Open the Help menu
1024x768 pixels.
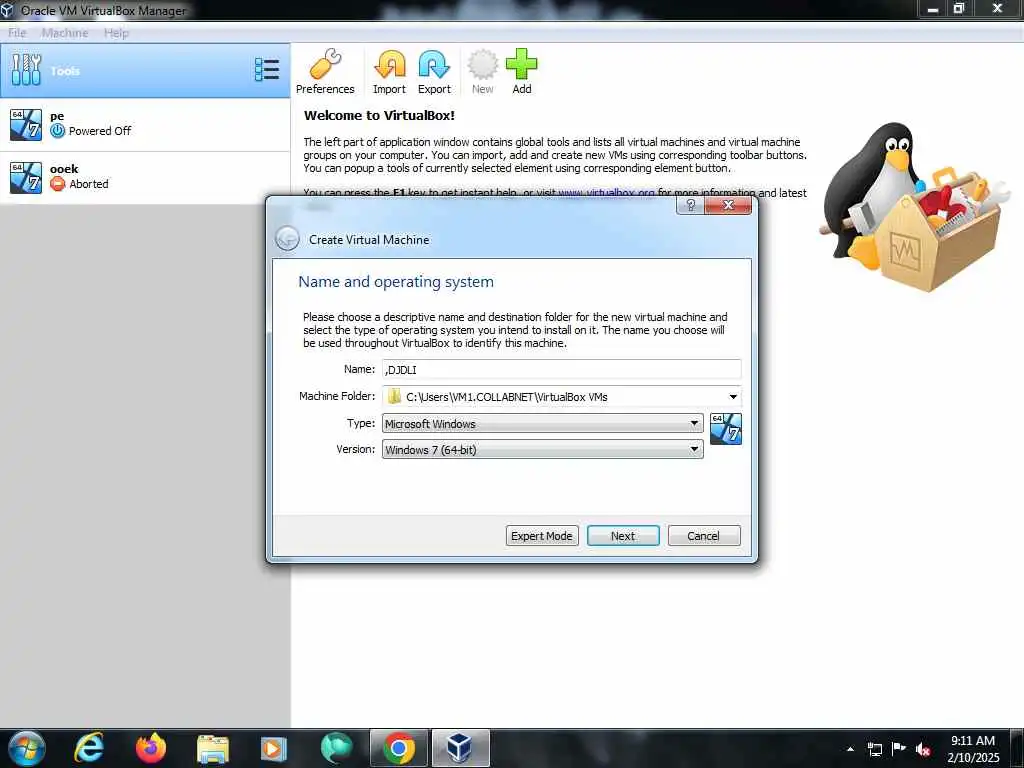tap(116, 33)
